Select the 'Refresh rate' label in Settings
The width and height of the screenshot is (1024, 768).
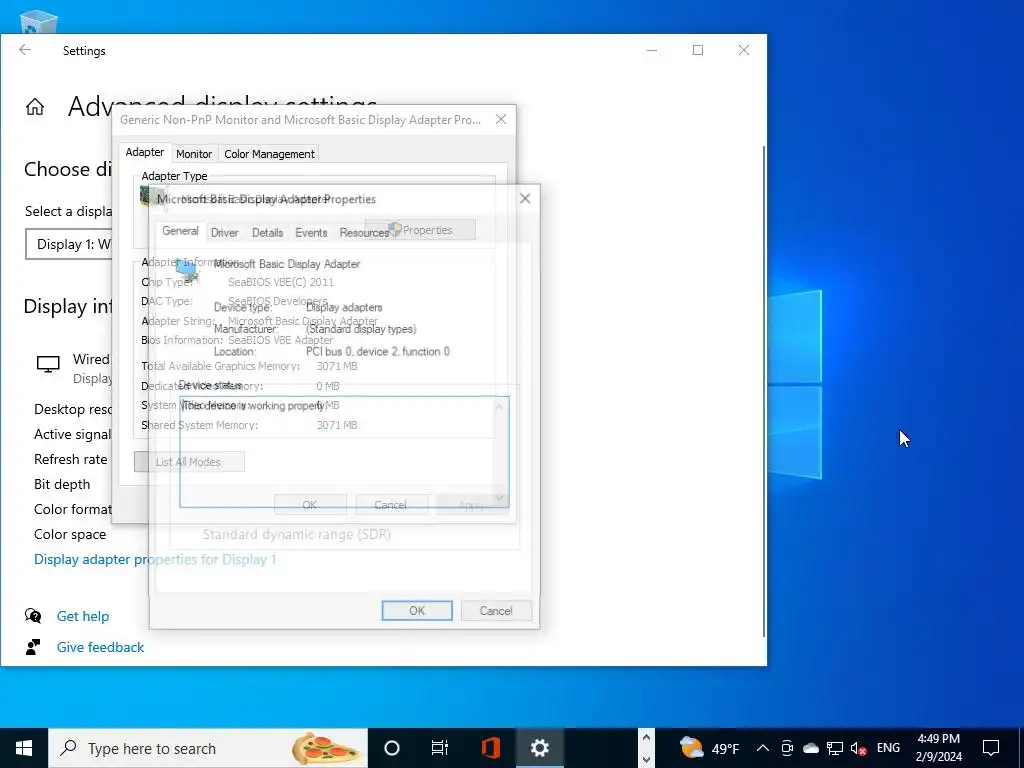click(x=71, y=459)
